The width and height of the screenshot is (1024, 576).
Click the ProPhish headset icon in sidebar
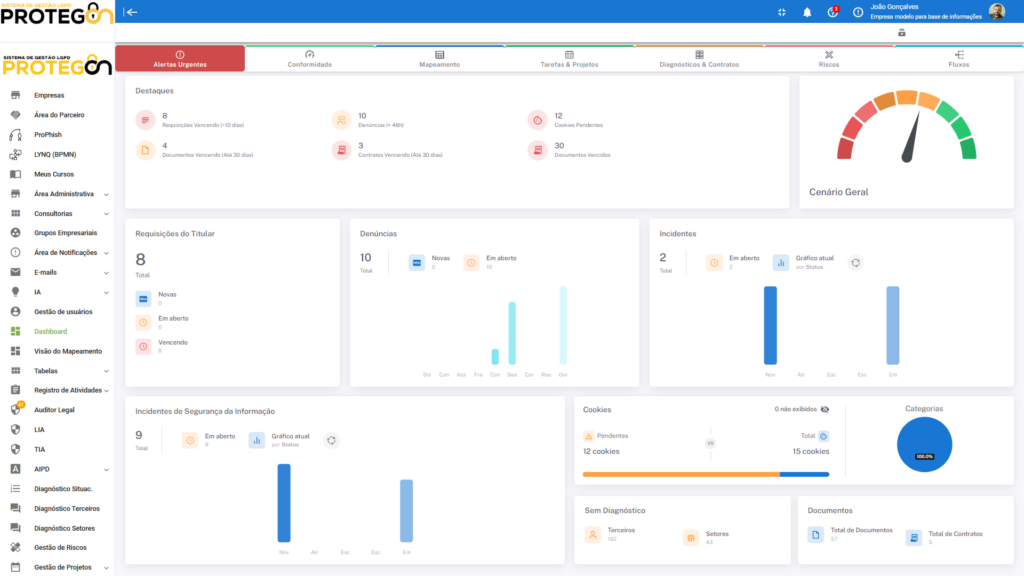15,135
